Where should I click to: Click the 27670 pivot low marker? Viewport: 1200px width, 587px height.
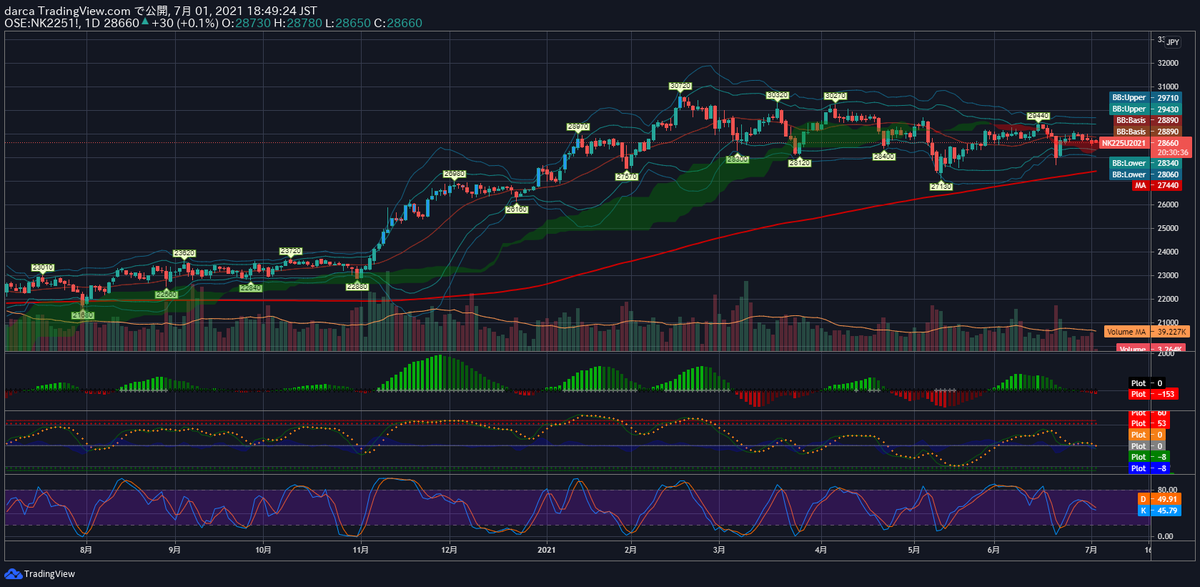(627, 176)
